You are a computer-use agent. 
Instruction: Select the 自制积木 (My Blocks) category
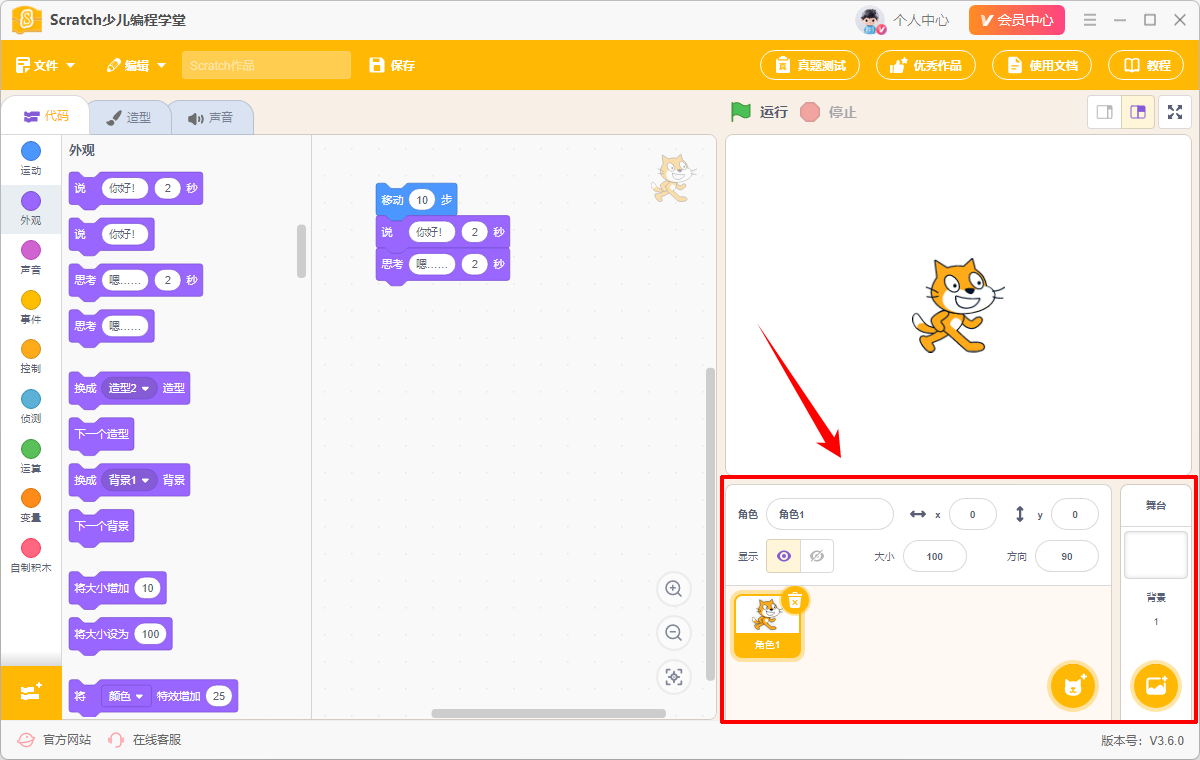(31, 555)
